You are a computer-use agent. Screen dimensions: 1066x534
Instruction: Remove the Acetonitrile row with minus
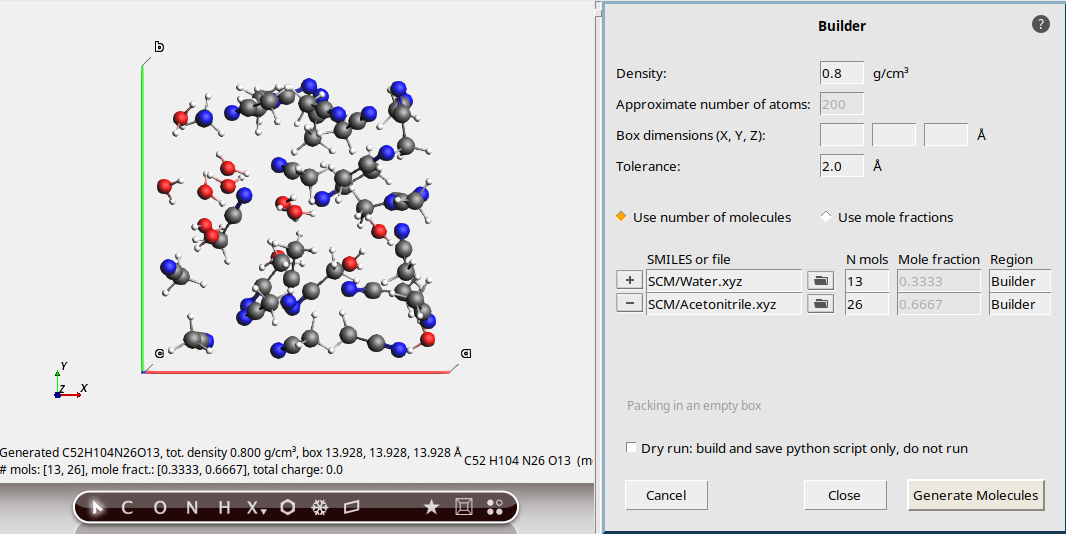point(629,304)
